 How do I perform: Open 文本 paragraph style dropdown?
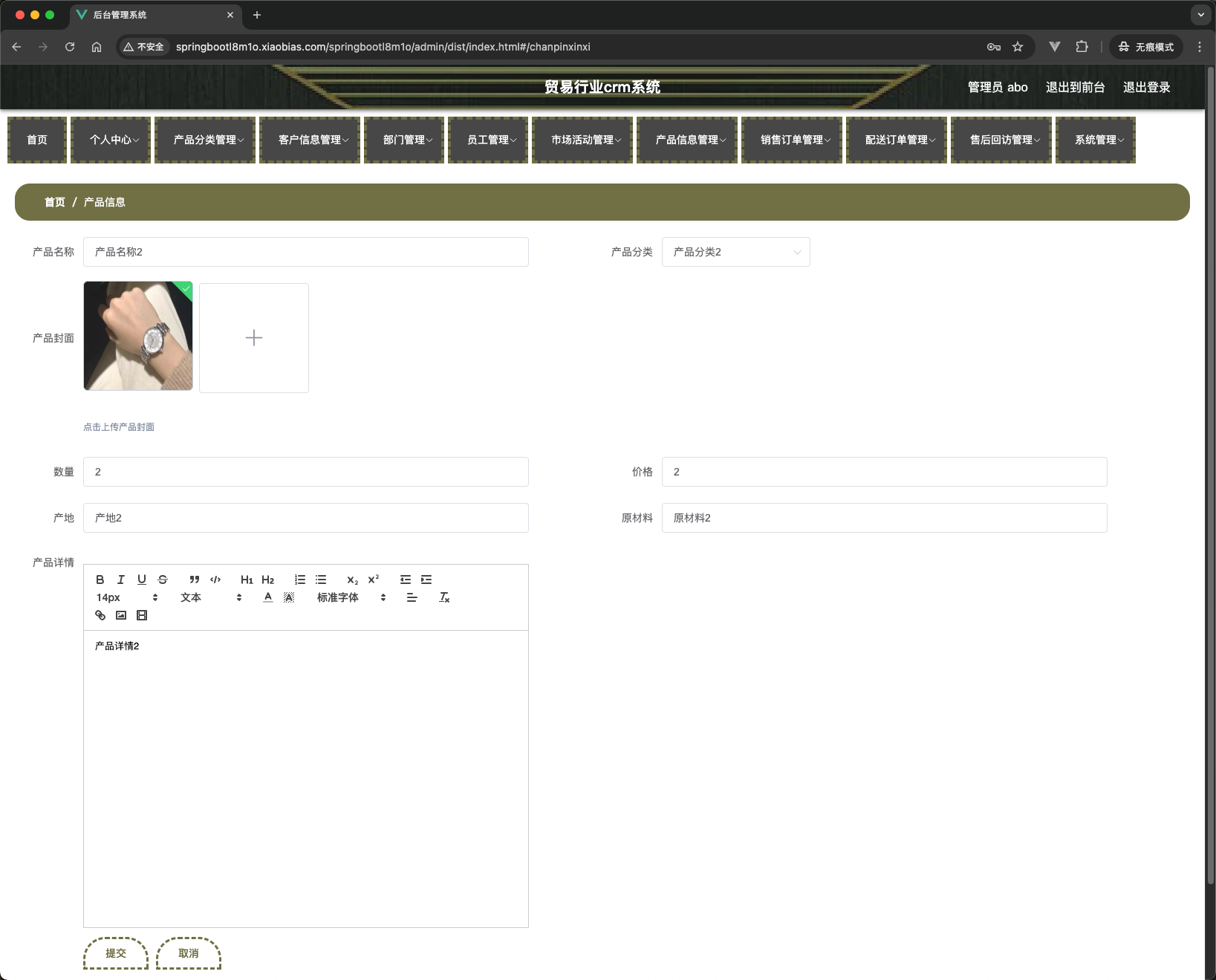[x=211, y=597]
